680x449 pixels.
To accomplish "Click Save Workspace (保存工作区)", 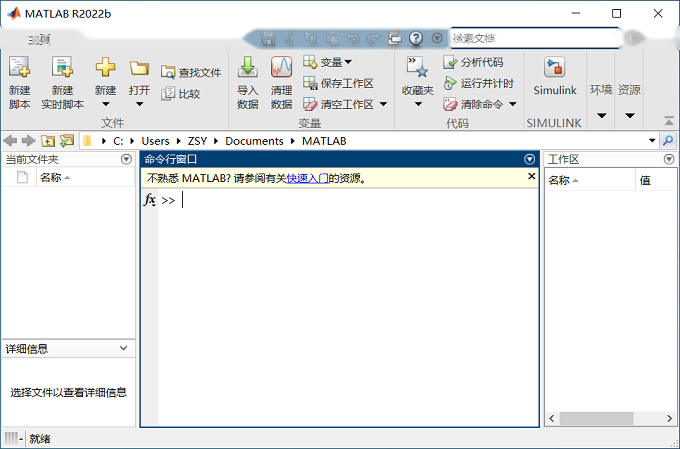I will (338, 83).
